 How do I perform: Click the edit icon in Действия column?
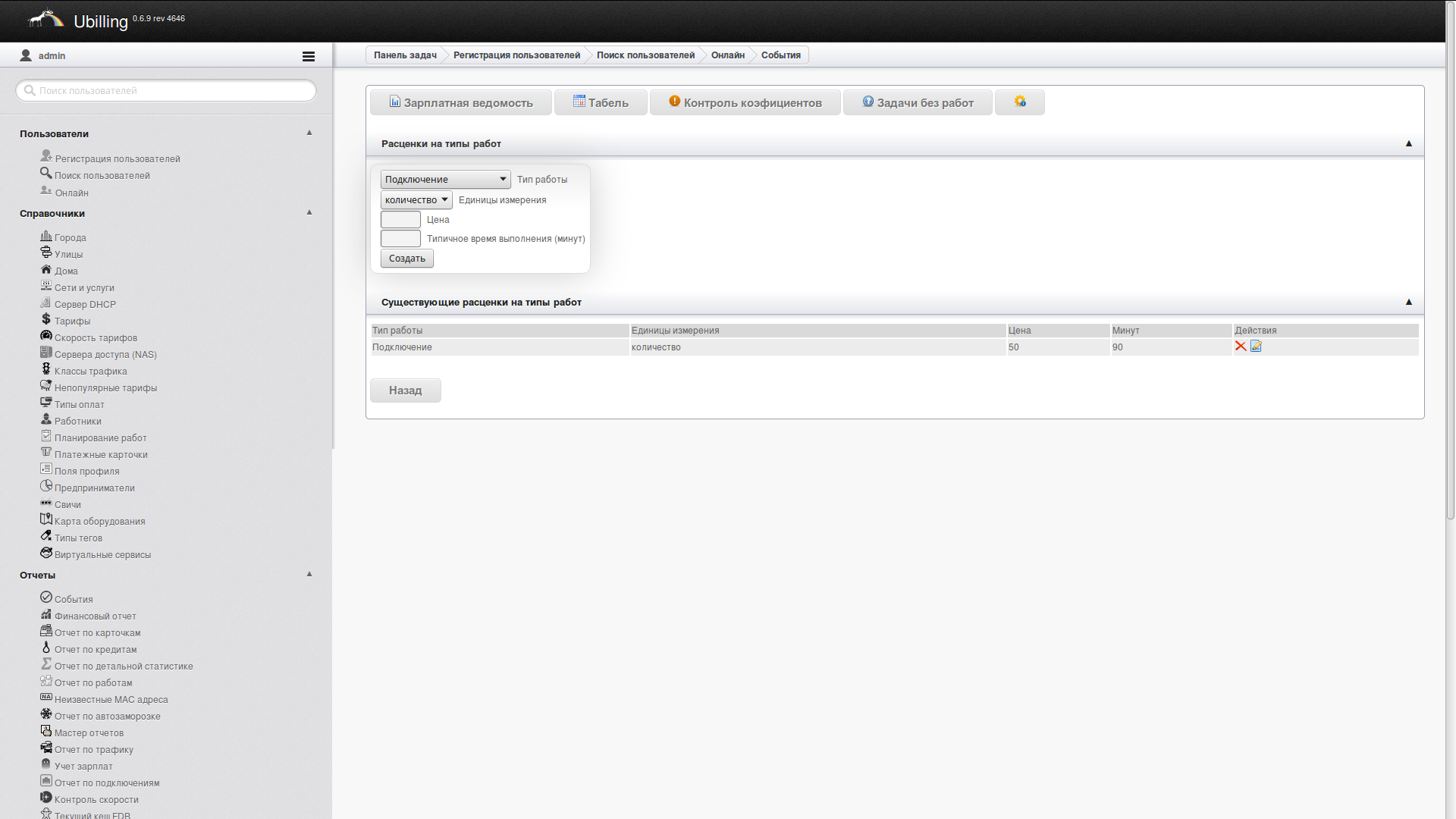coord(1256,347)
